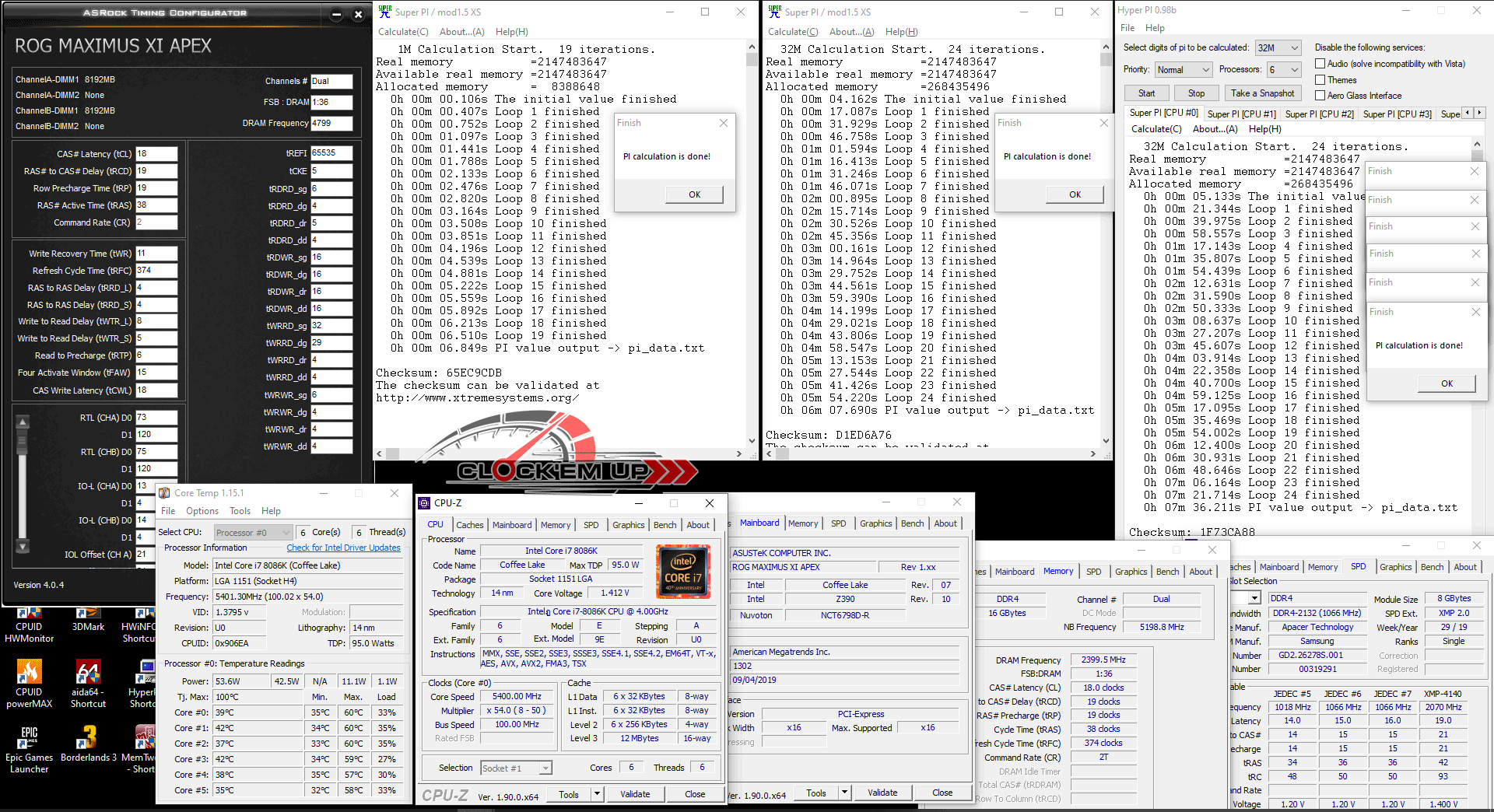The image size is (1494, 812).
Task: Switch to the Caches tab in CPU-Z
Action: (469, 525)
